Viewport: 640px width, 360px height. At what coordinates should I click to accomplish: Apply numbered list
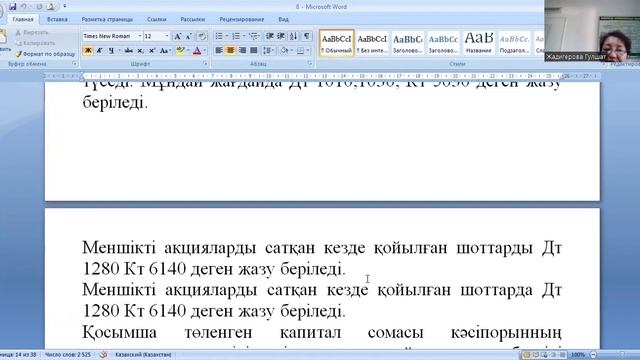236,36
